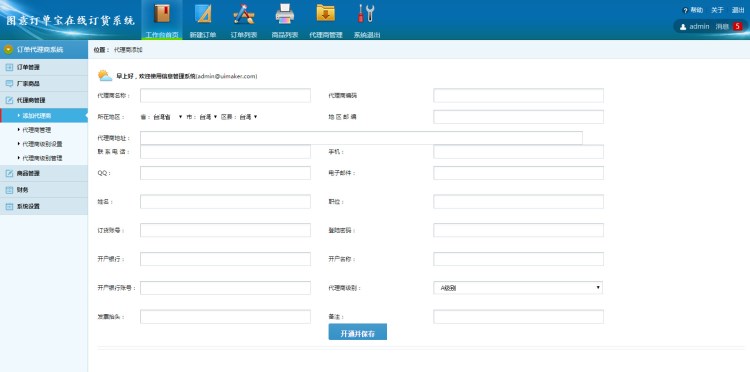Click the 商品管理 sidebar edit icon

(x=9, y=174)
